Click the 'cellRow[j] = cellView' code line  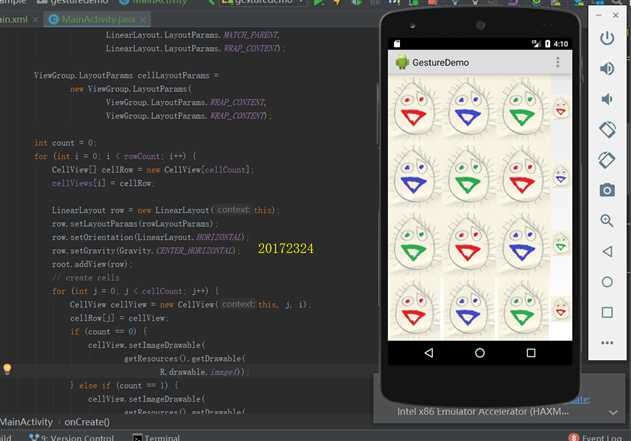pyautogui.click(x=118, y=318)
